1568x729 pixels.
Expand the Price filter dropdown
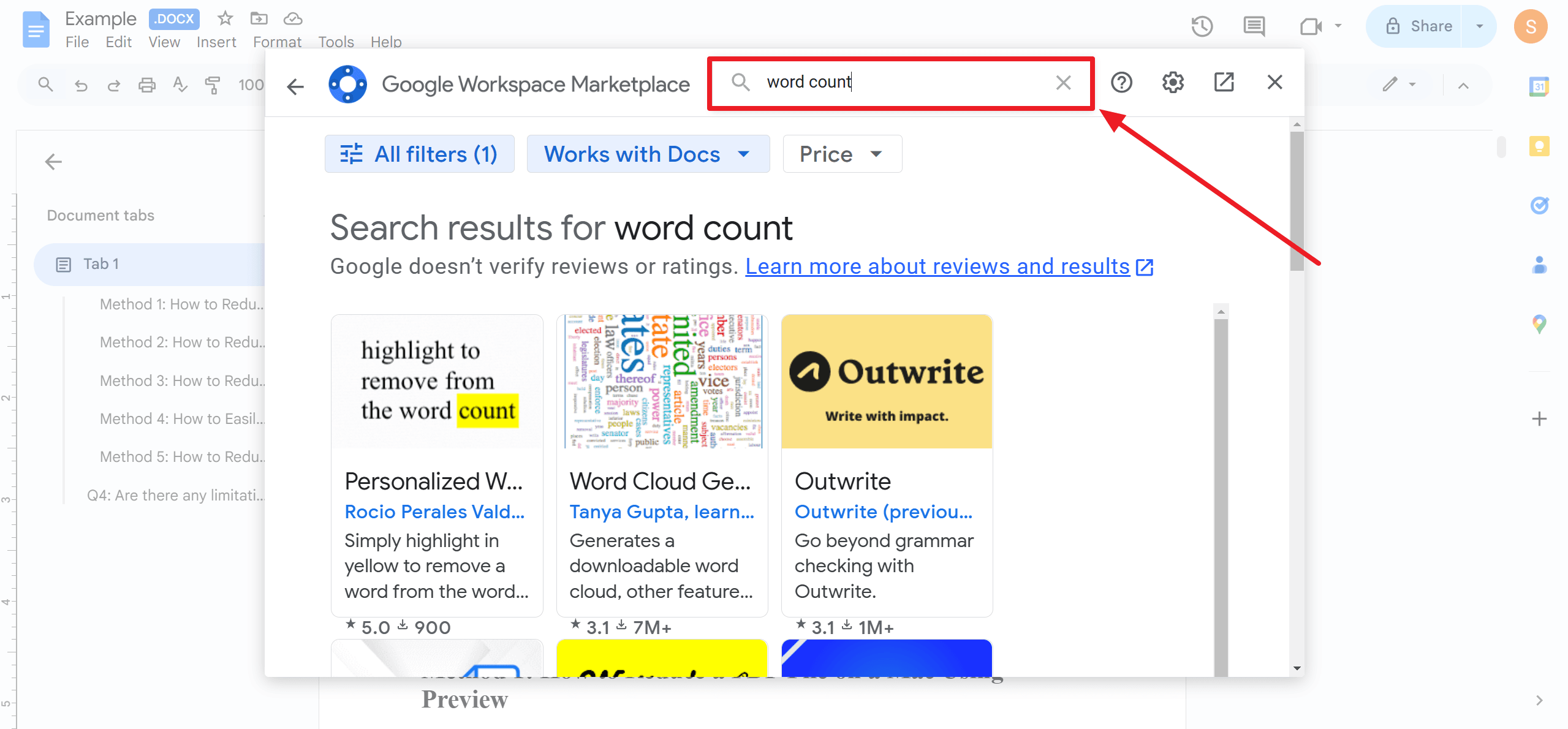pyautogui.click(x=842, y=154)
